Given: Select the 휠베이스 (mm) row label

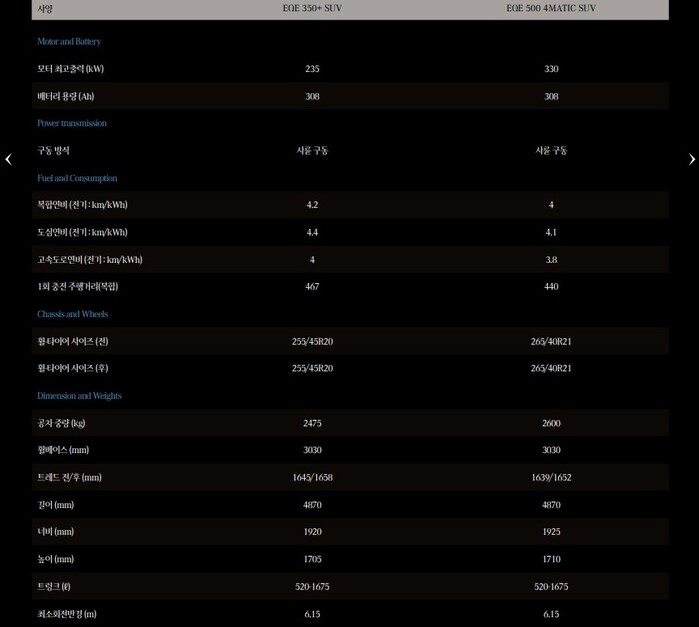Looking at the screenshot, I should pos(63,450).
